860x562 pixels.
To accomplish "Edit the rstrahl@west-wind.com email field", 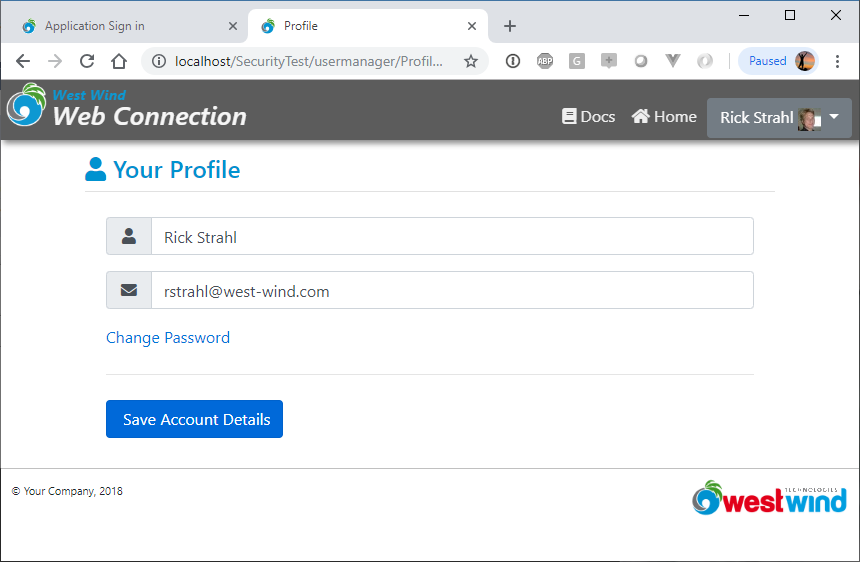I will [x=452, y=290].
